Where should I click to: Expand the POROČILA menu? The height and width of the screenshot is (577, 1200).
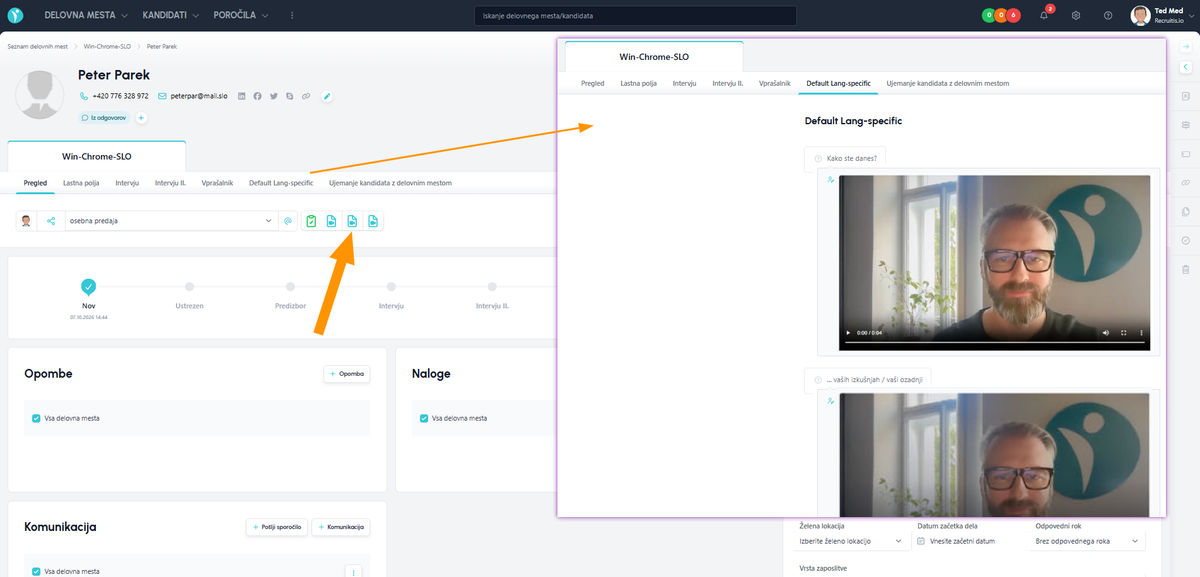click(240, 16)
